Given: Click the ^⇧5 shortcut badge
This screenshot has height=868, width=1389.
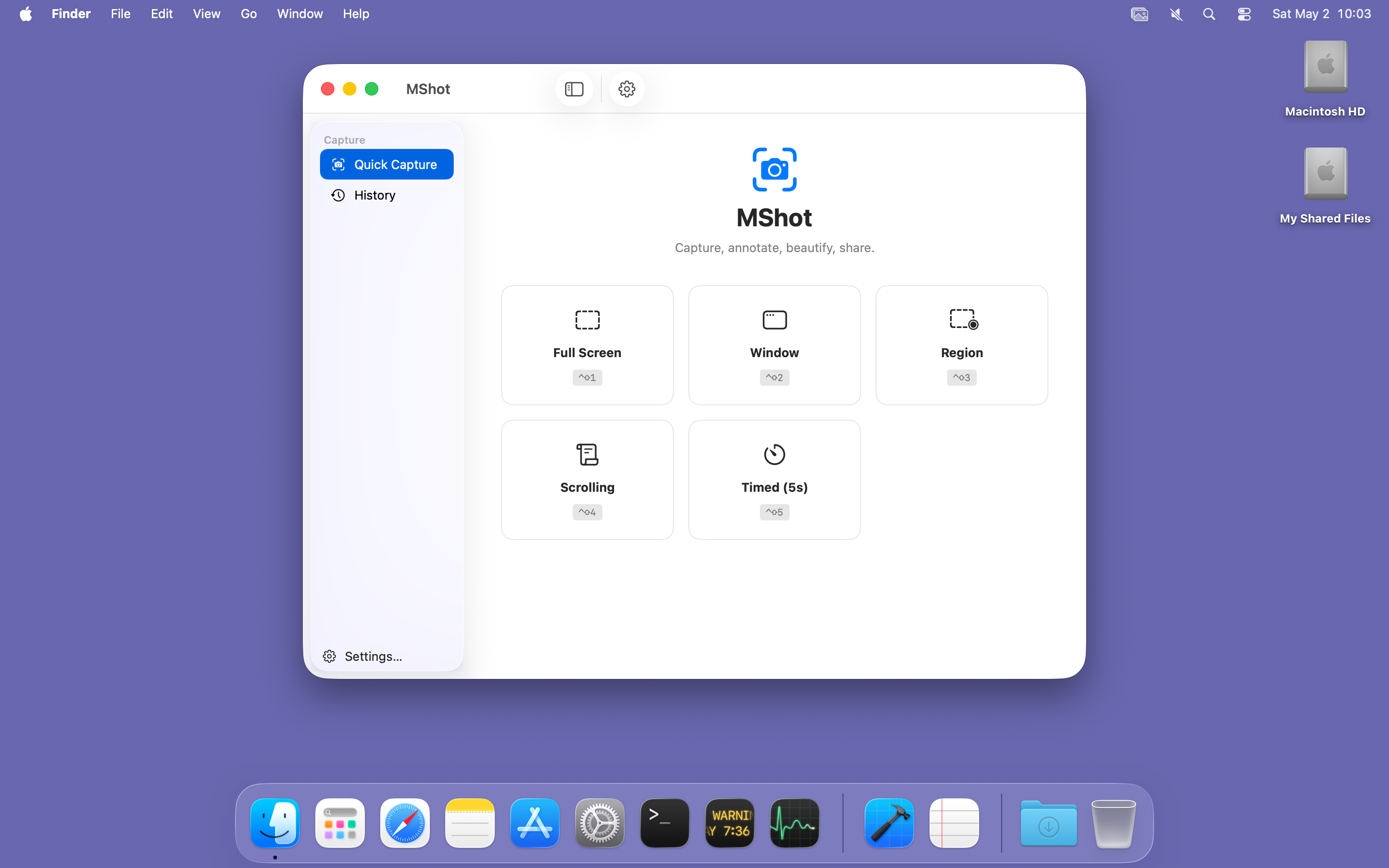Looking at the screenshot, I should tap(774, 512).
